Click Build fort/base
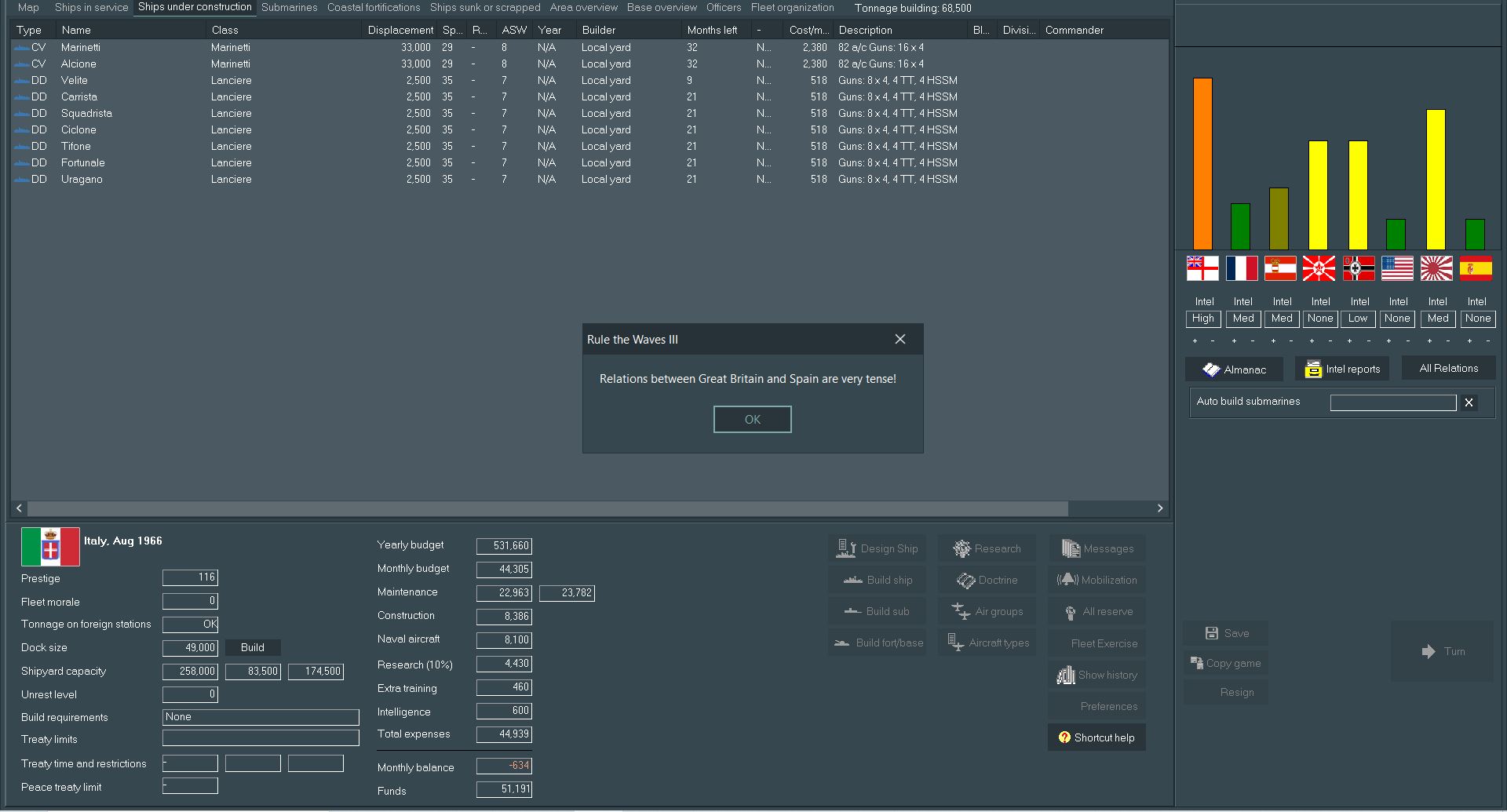The height and width of the screenshot is (812, 1507). (877, 643)
